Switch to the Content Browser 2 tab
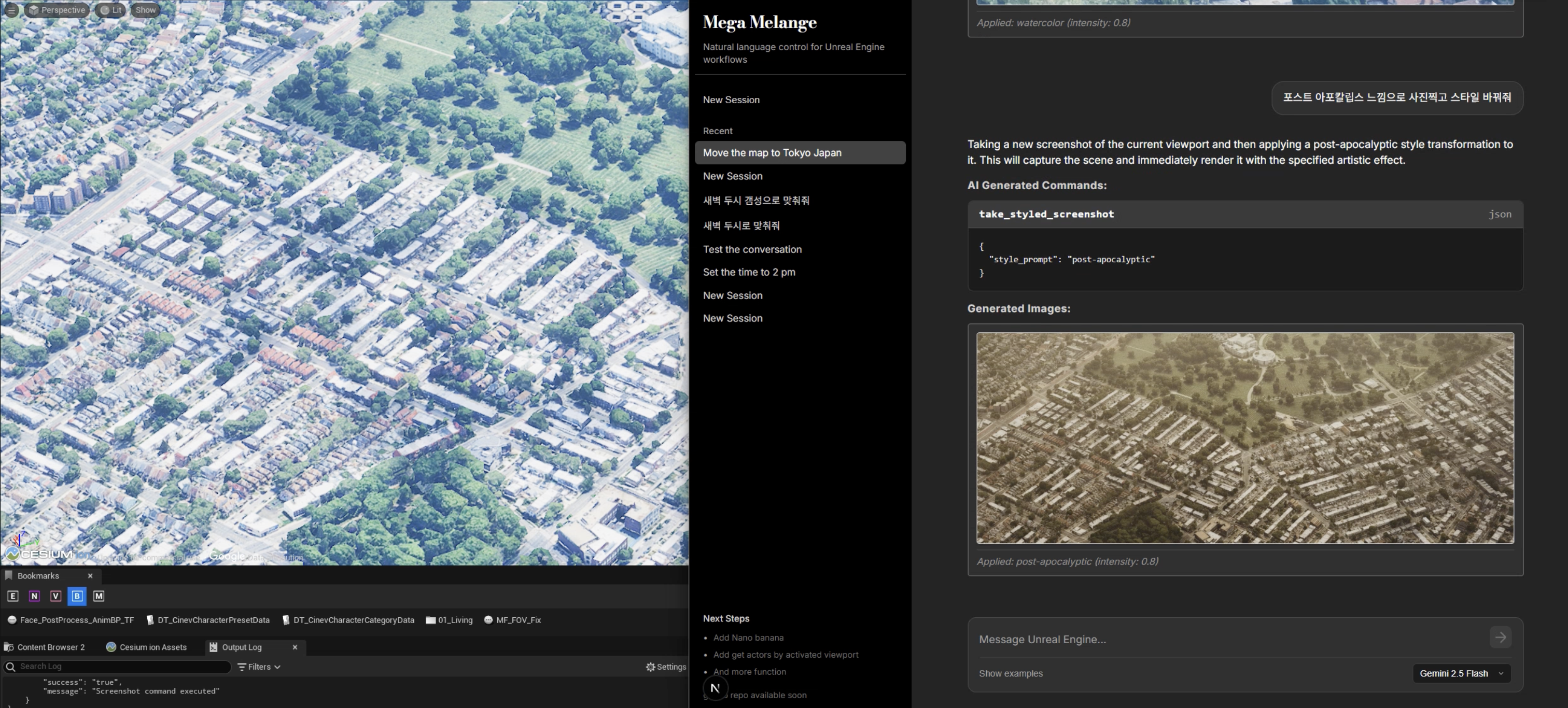Viewport: 1568px width, 708px height. pos(45,646)
